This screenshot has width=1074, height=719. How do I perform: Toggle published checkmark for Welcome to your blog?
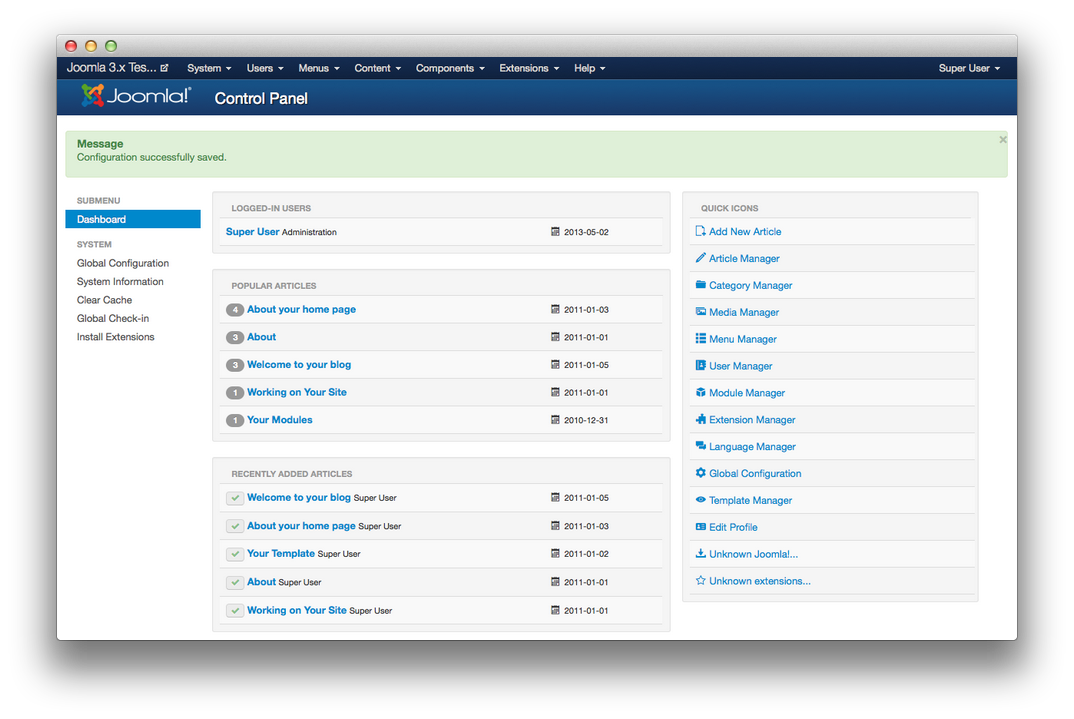point(235,498)
